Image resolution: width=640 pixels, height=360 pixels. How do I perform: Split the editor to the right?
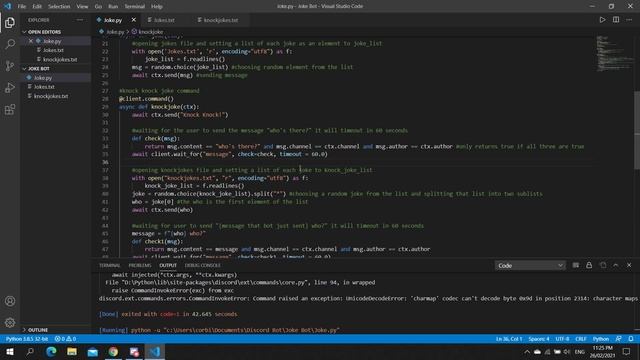click(616, 20)
